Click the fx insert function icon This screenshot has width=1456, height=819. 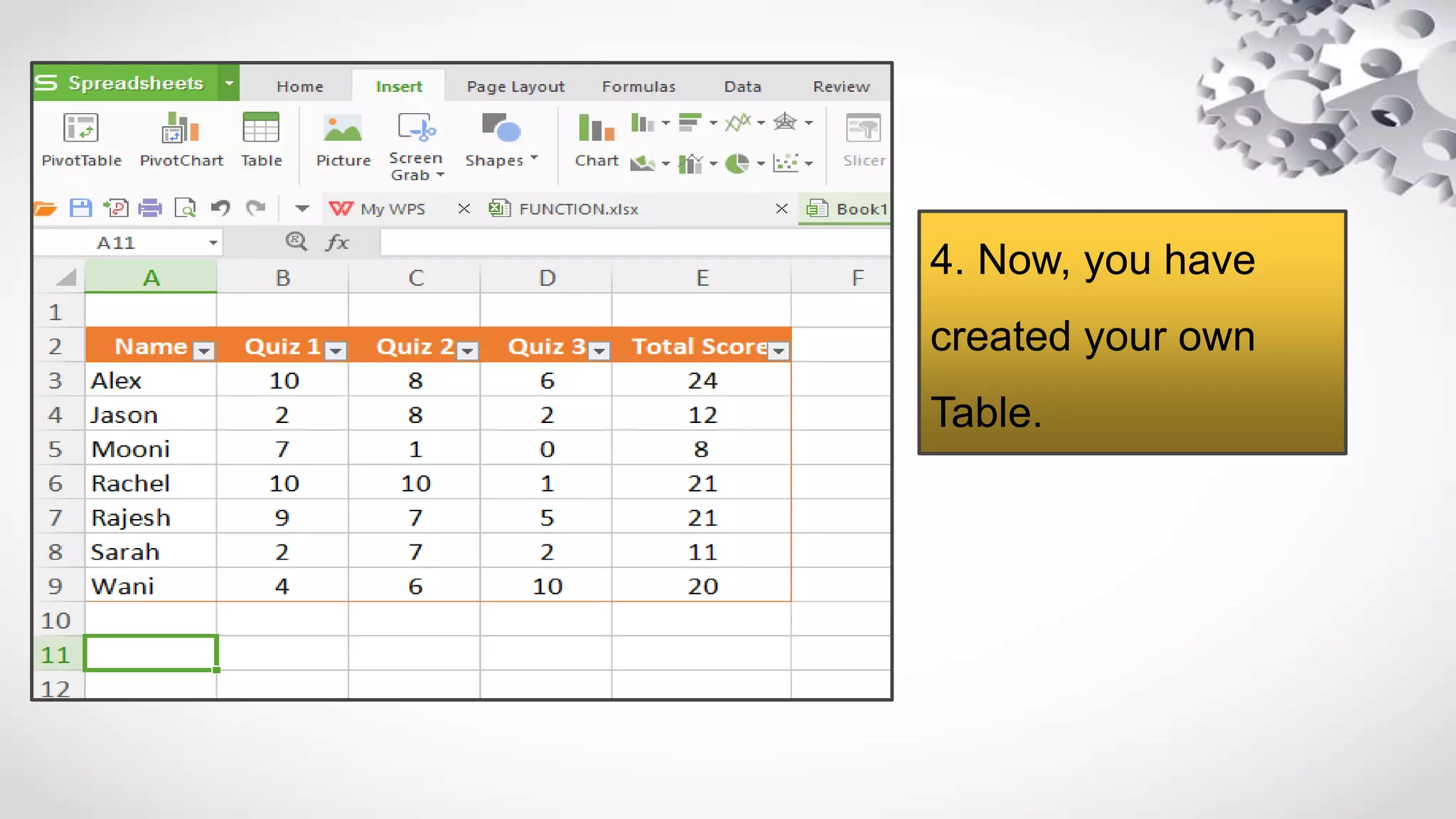[338, 242]
